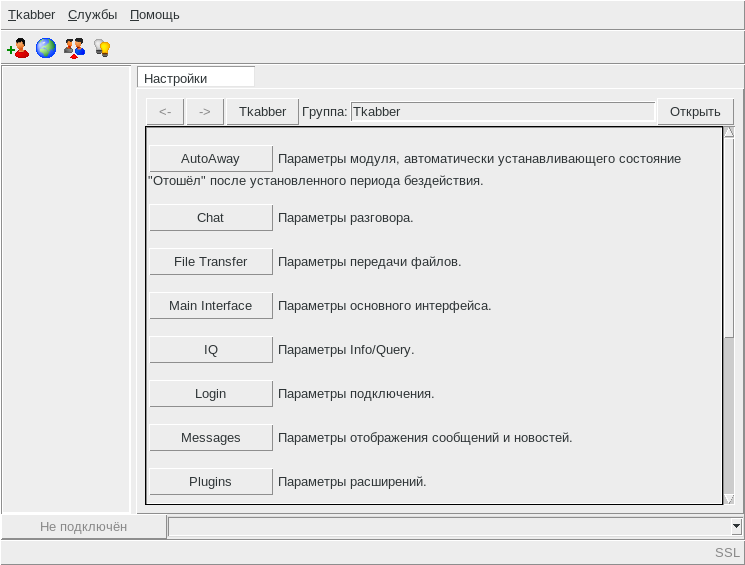Open the File Transfer settings group
745x565 pixels.
point(211,261)
